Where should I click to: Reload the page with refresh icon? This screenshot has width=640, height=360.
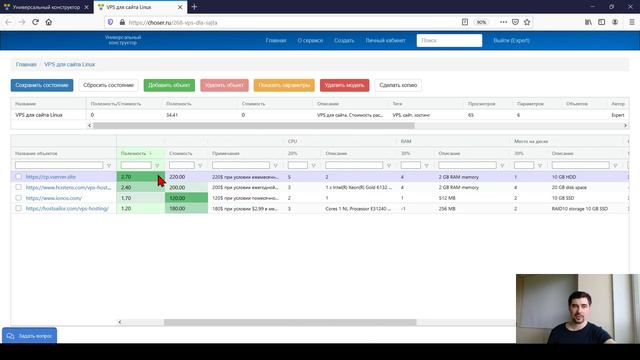coord(35,22)
